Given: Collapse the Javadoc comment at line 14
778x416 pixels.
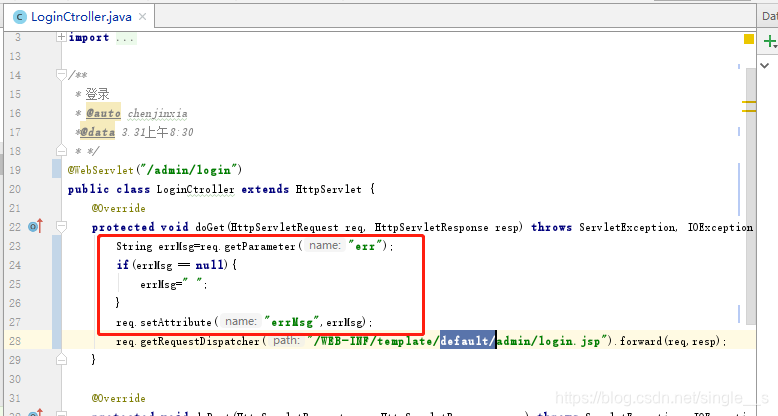Looking at the screenshot, I should click(x=61, y=74).
